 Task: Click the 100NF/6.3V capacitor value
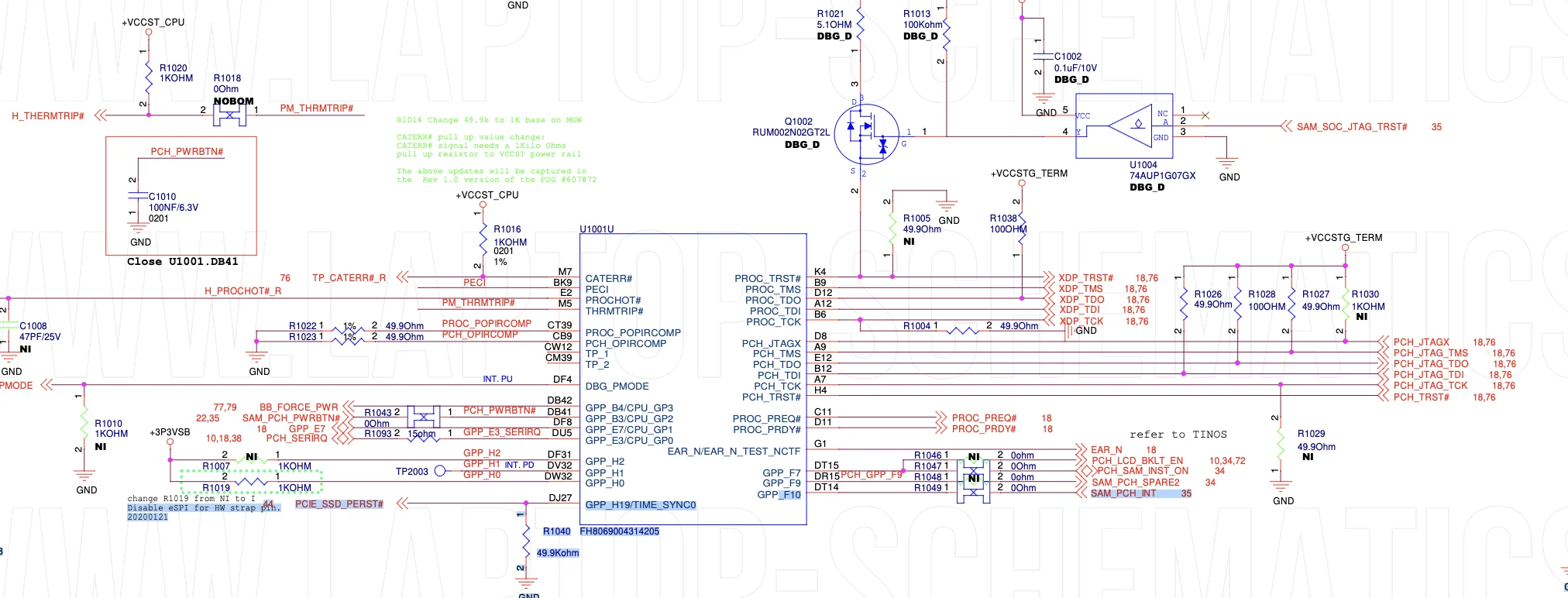[174, 208]
